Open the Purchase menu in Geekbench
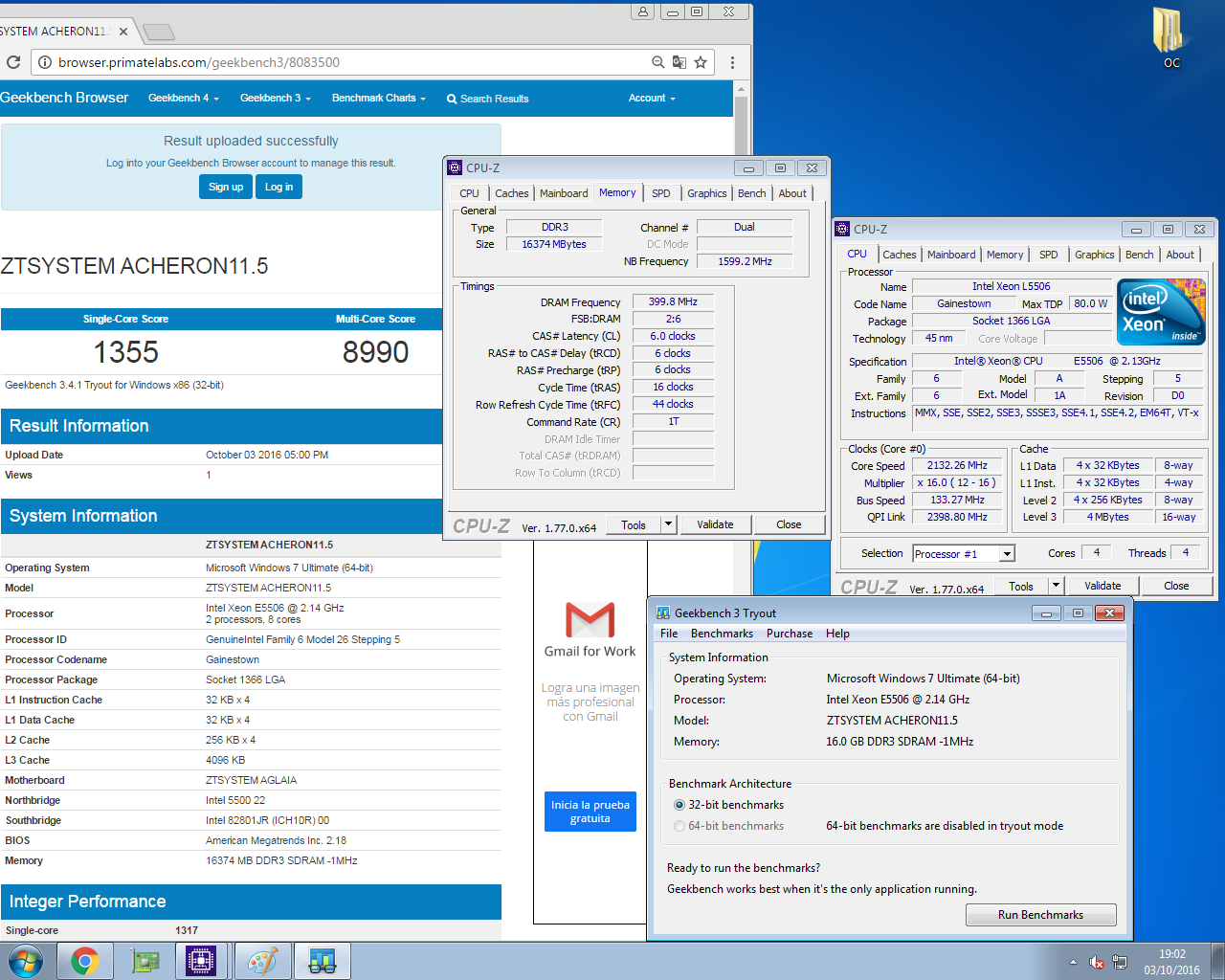Viewport: 1225px width, 980px height. coord(790,634)
